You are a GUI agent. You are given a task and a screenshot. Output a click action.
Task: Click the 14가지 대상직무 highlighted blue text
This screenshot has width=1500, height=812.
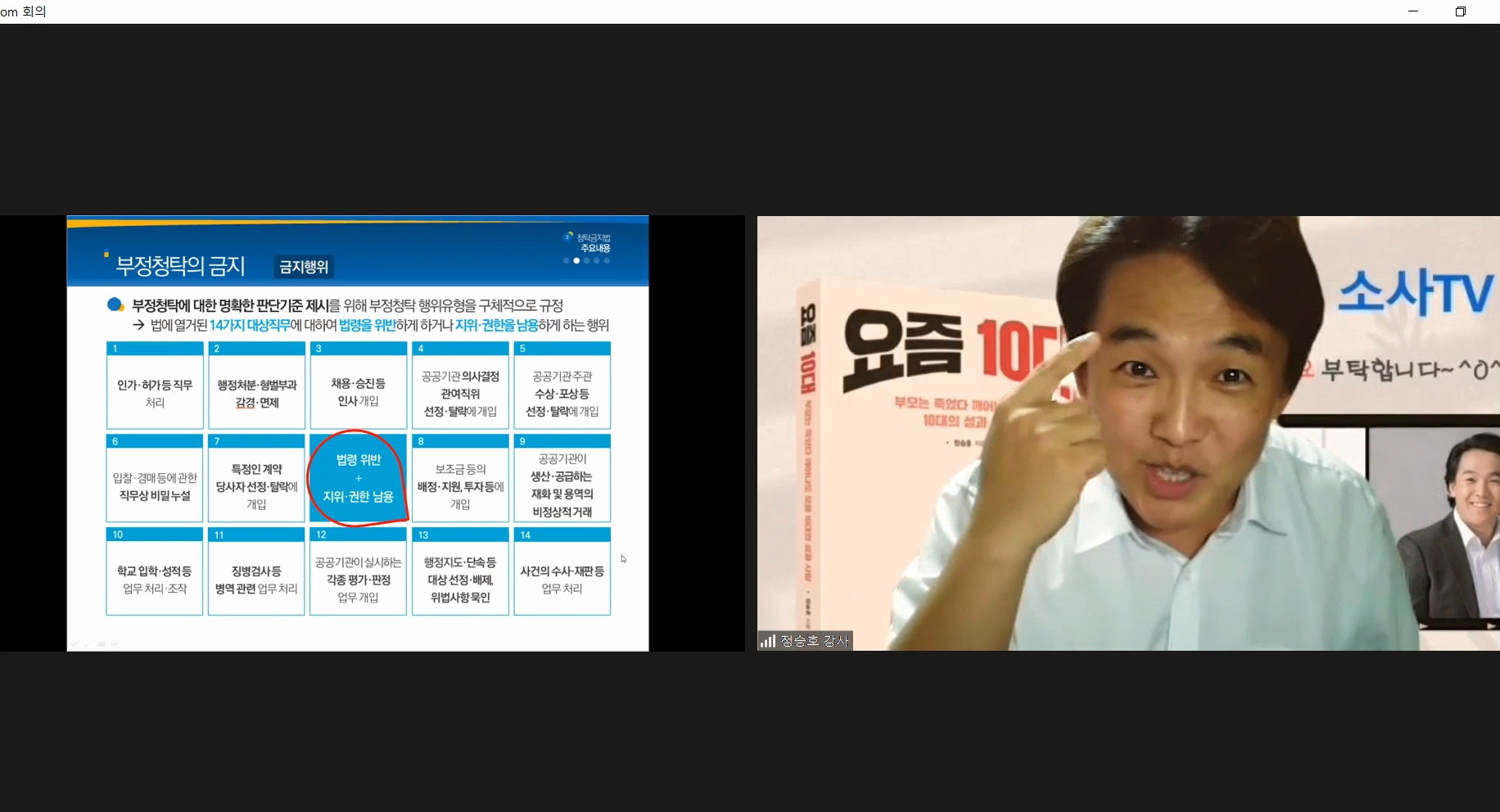250,325
